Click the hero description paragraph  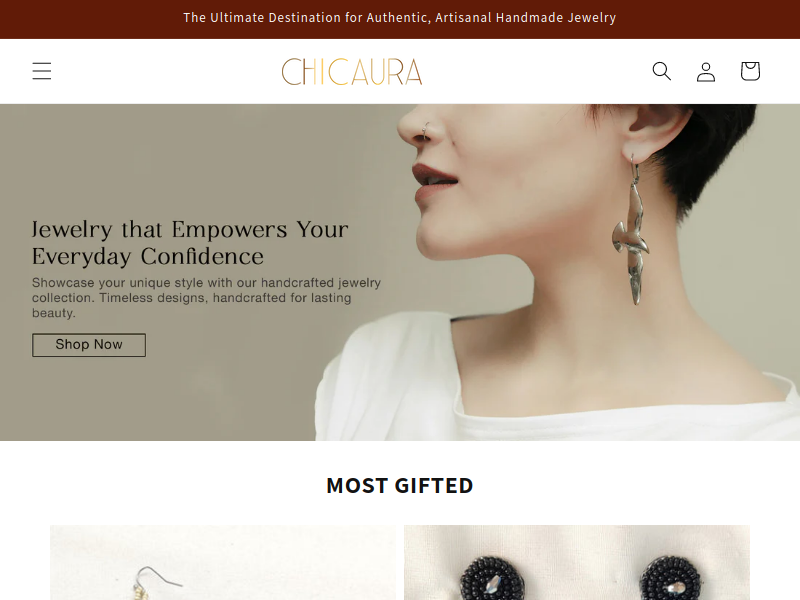click(206, 297)
